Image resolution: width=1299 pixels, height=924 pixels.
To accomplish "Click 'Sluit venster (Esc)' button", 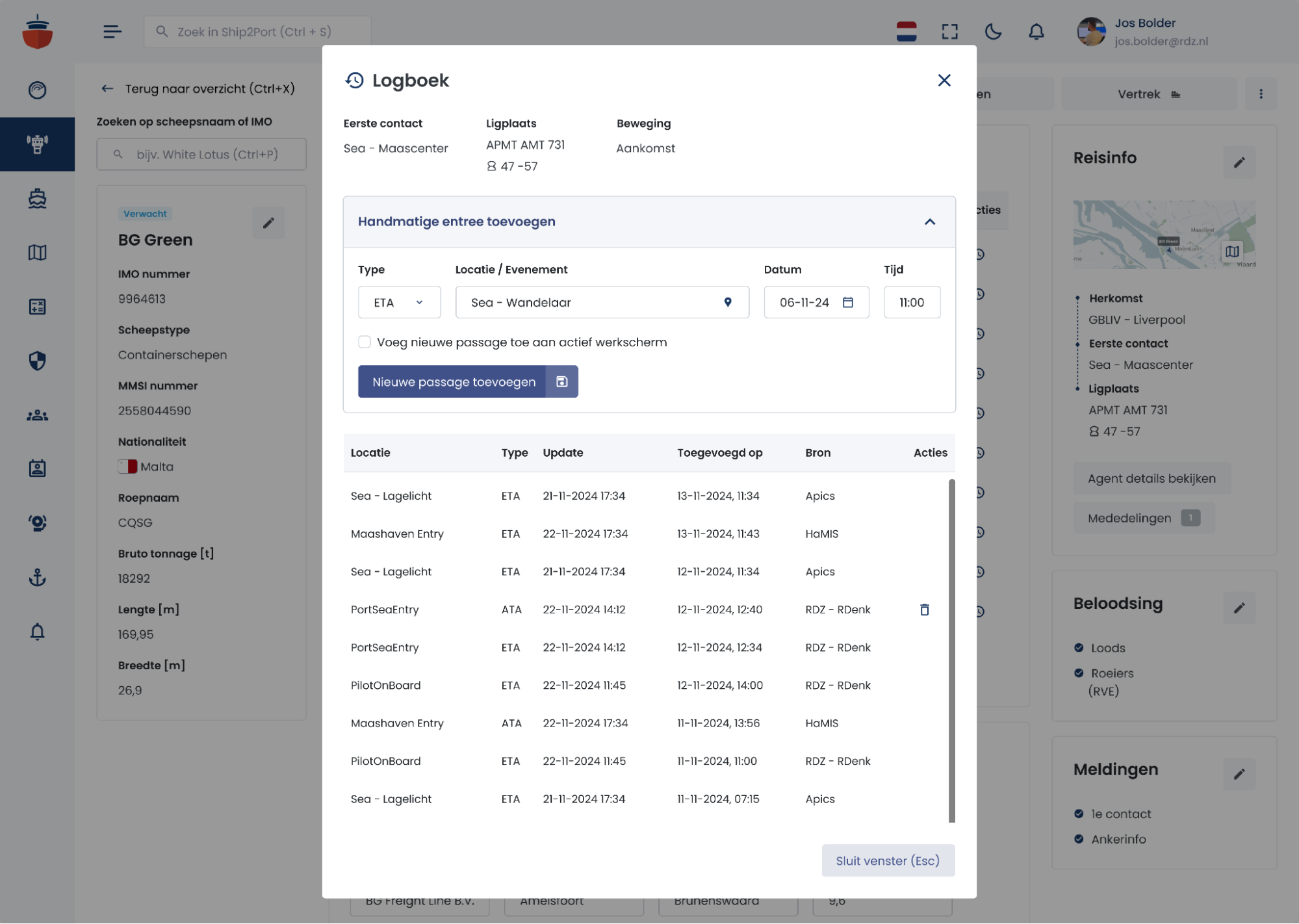I will (x=888, y=860).
